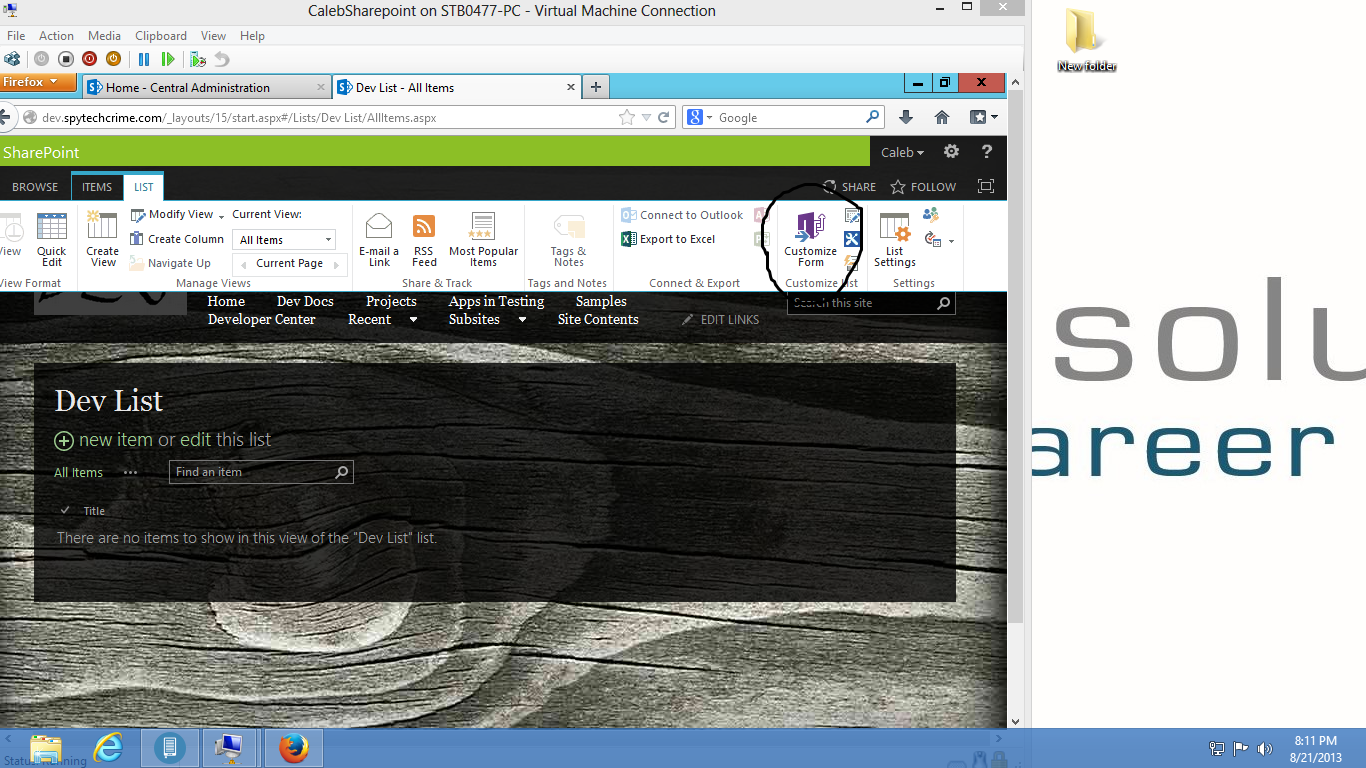Click the Form Web Parts icon
1366x768 pixels.
pyautogui.click(x=852, y=216)
